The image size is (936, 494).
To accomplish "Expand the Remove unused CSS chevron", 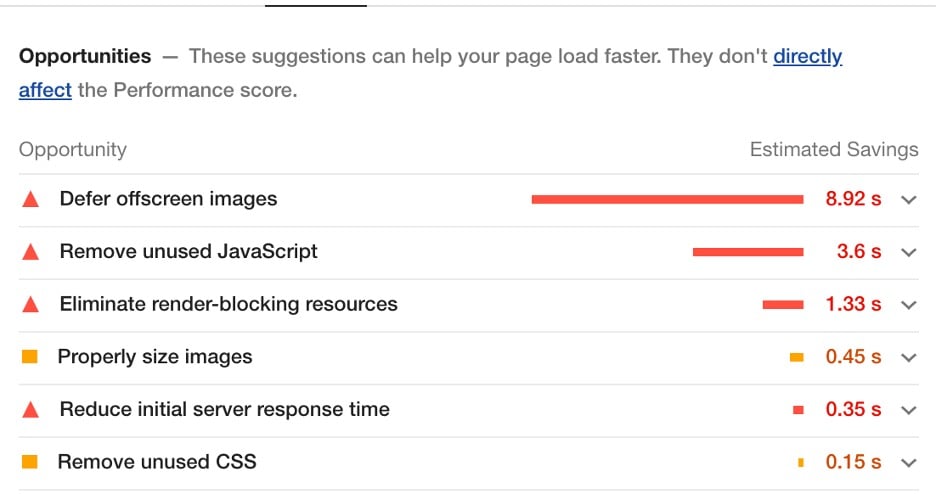I will click(909, 462).
